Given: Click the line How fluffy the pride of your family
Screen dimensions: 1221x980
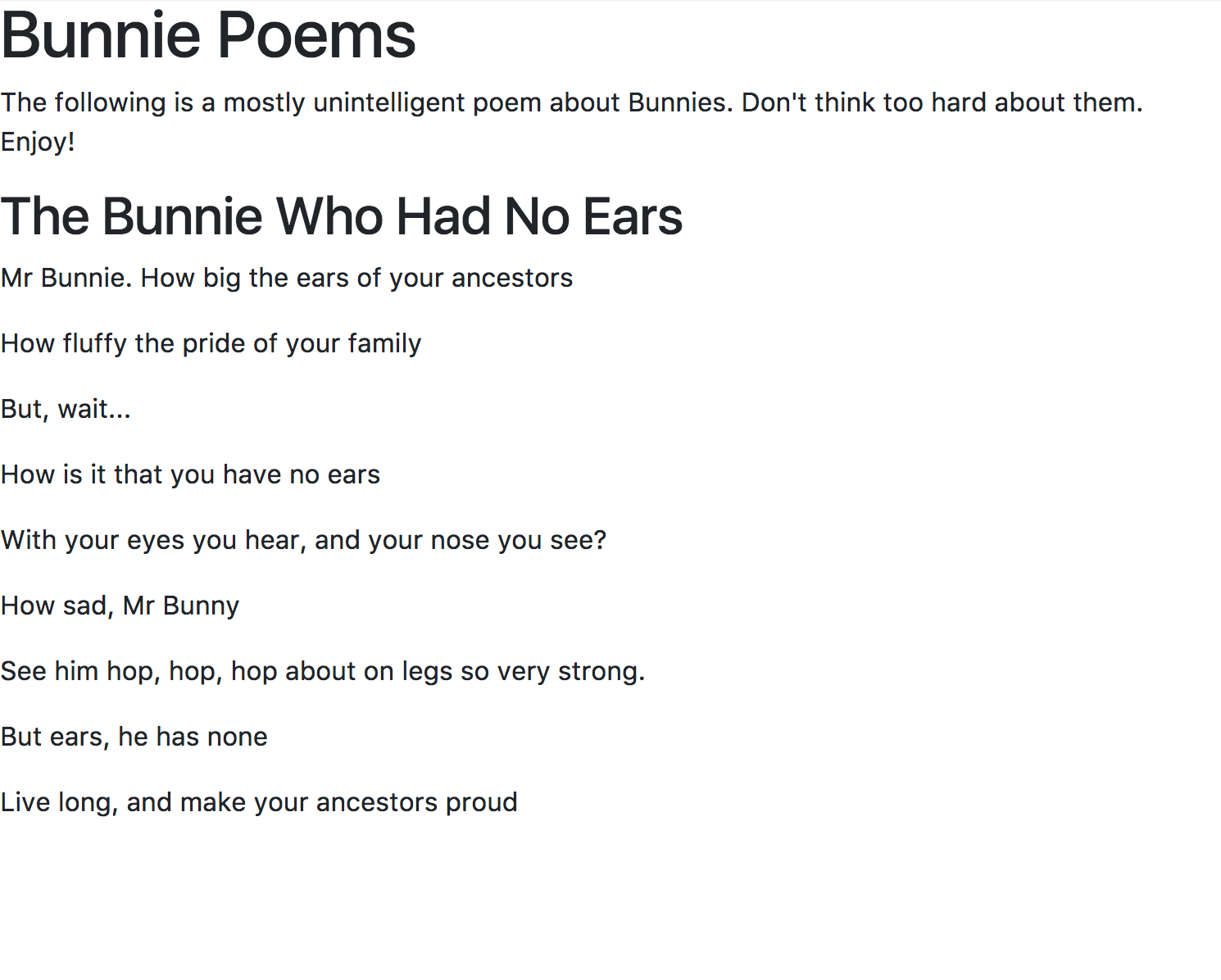Looking at the screenshot, I should (211, 343).
